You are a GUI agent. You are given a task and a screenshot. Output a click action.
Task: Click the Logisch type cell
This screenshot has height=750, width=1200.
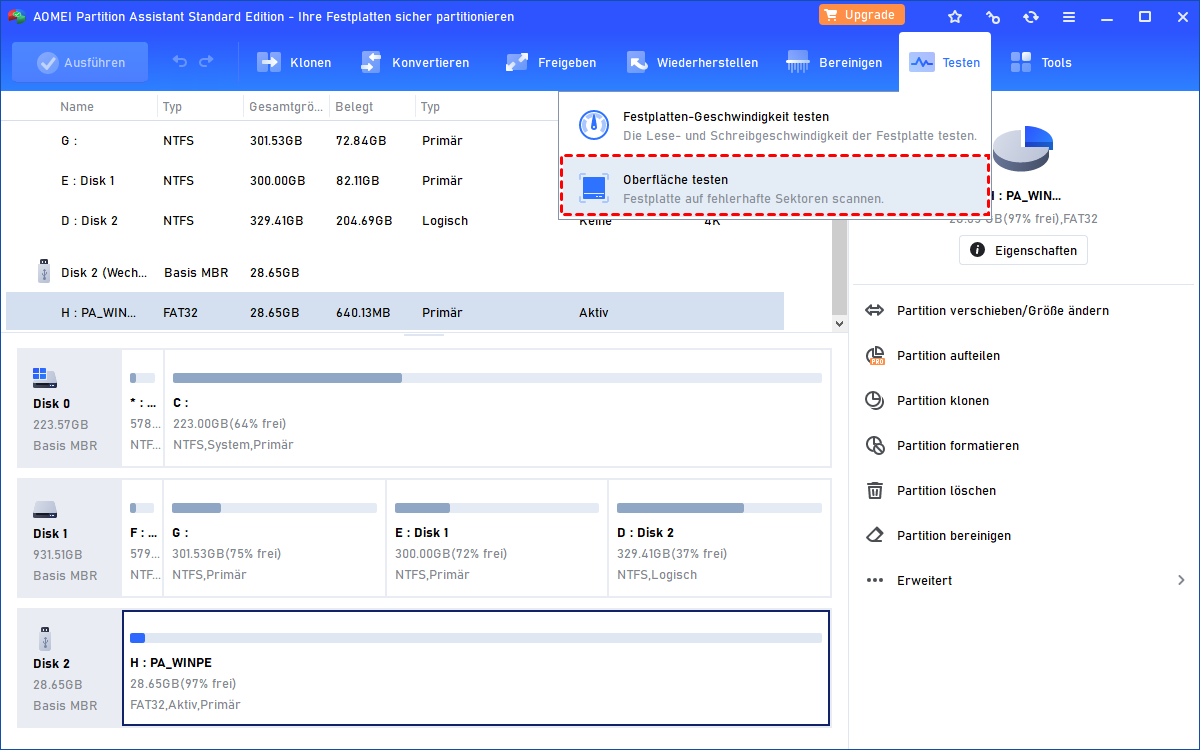pos(445,221)
